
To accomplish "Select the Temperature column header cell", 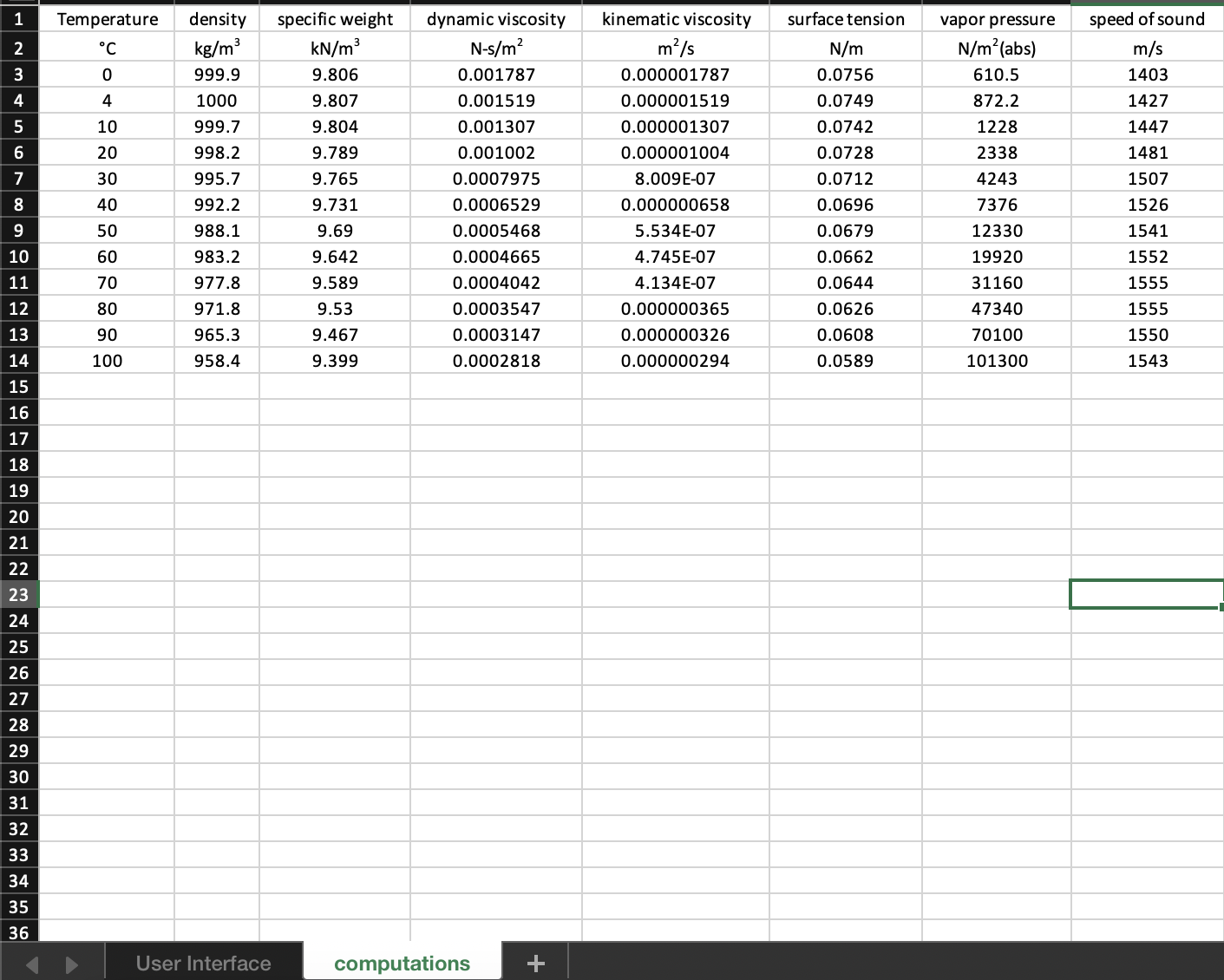I will (107, 18).
